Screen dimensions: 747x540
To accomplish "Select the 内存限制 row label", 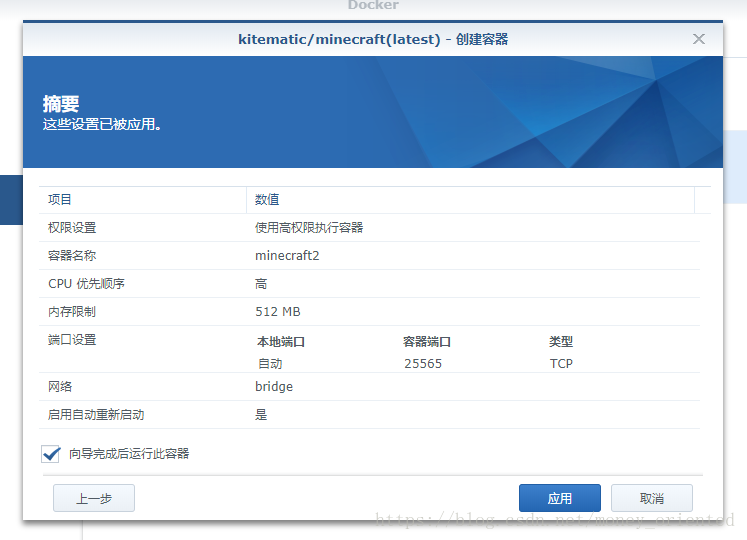I will point(72,312).
